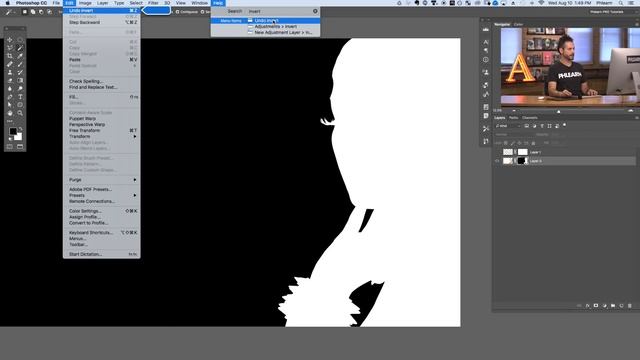Select the Pen tool
640x360 pixels.
[10, 97]
